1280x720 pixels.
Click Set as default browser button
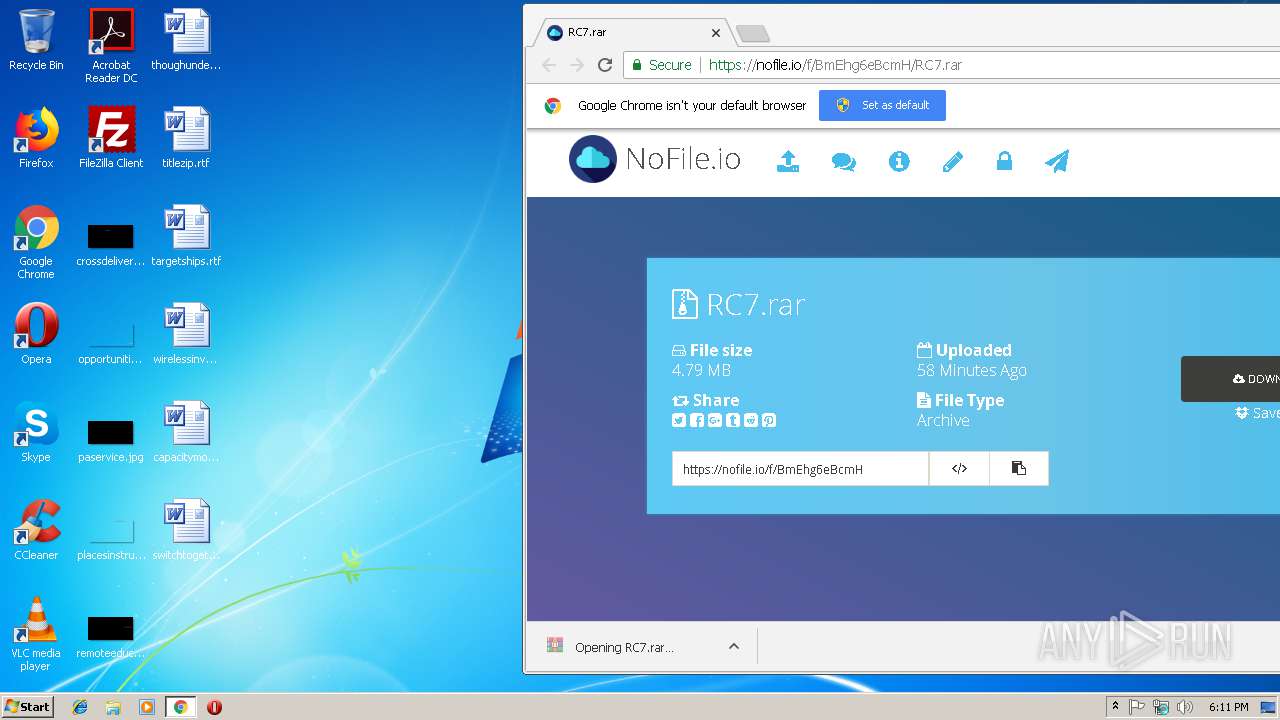click(x=882, y=105)
